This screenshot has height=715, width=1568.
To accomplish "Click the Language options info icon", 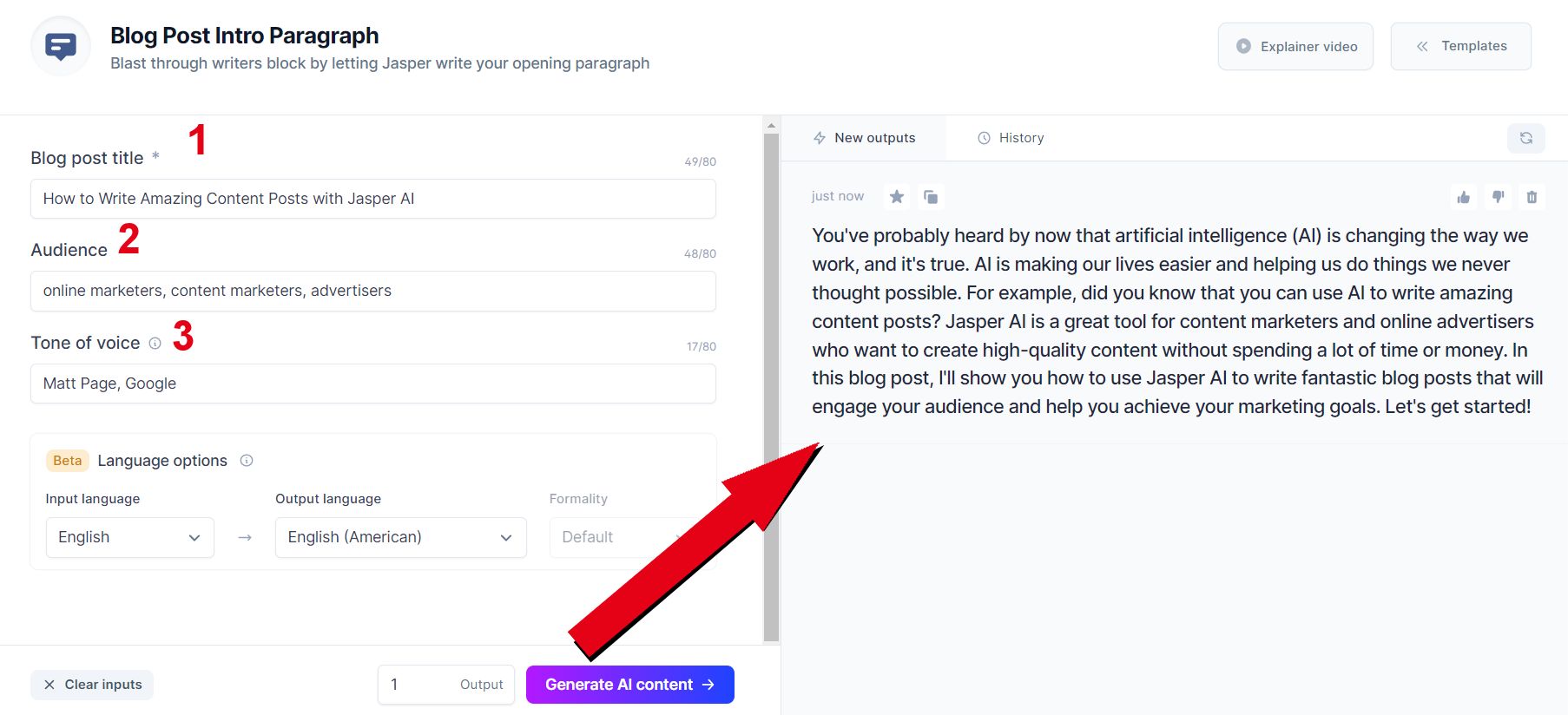I will point(247,461).
